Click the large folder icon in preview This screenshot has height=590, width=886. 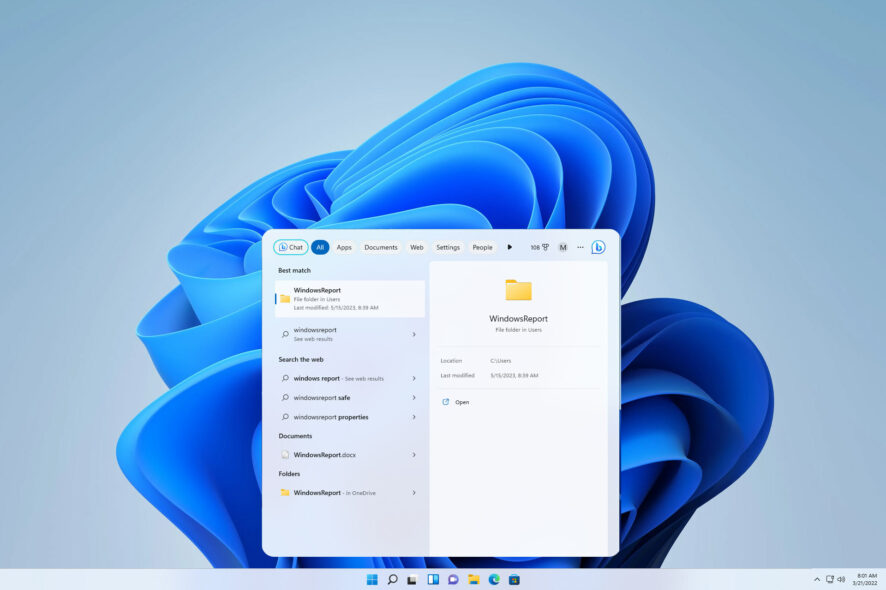(518, 289)
